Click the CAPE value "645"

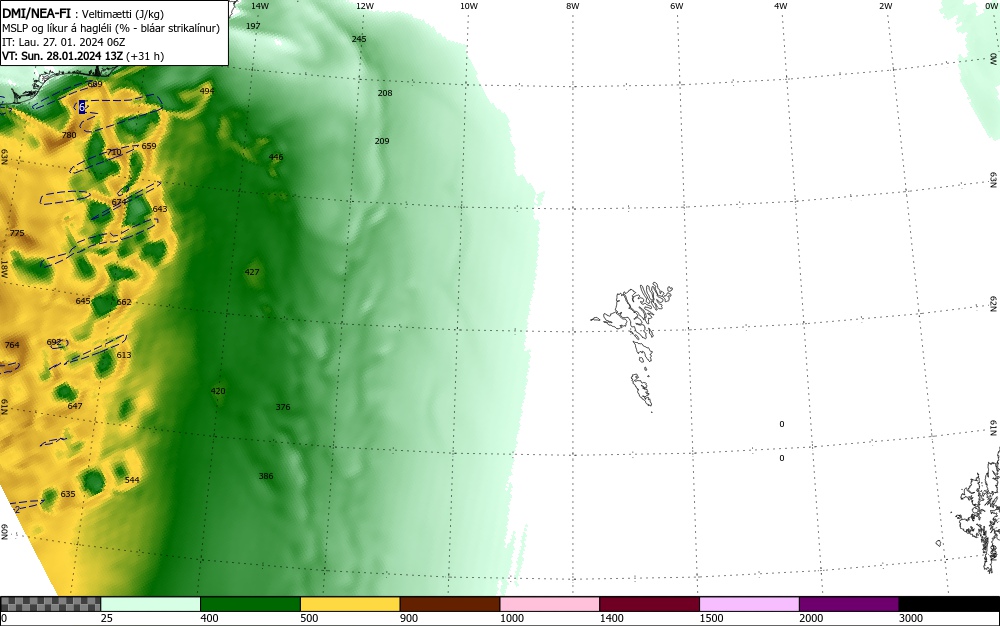tap(83, 301)
